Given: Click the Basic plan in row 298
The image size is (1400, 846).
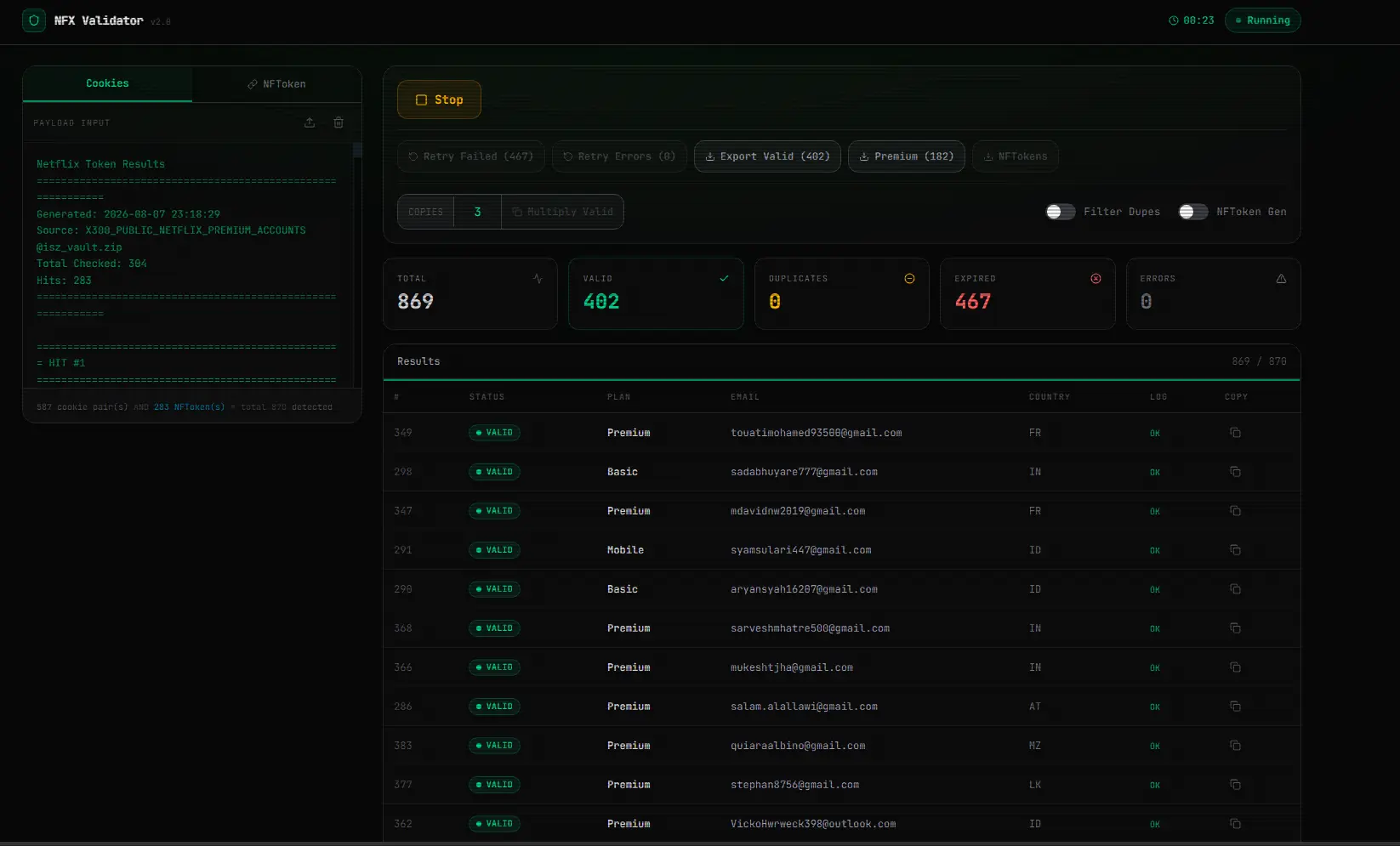Looking at the screenshot, I should pos(623,472).
